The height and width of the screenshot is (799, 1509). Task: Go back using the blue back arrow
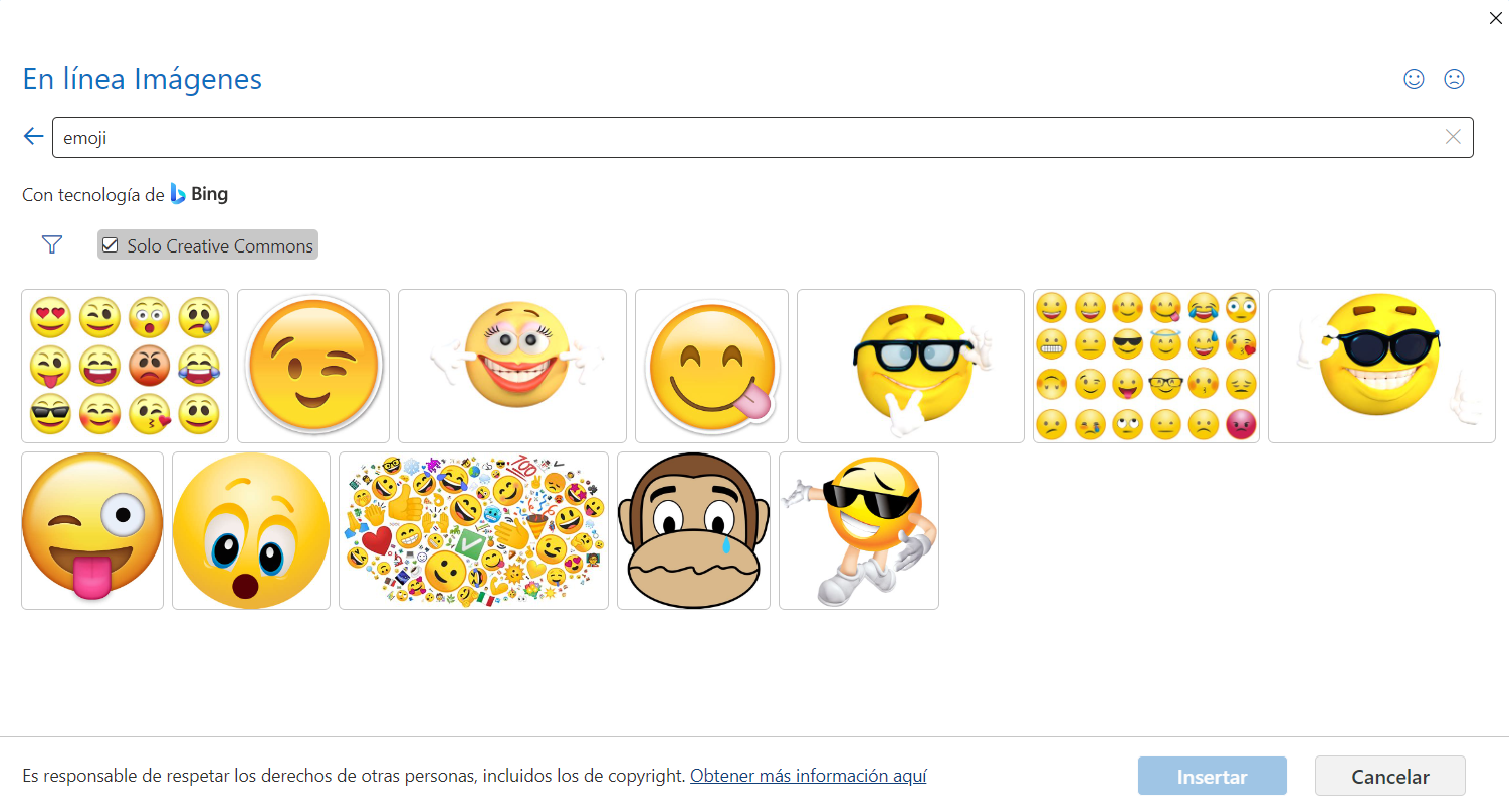coord(32,136)
